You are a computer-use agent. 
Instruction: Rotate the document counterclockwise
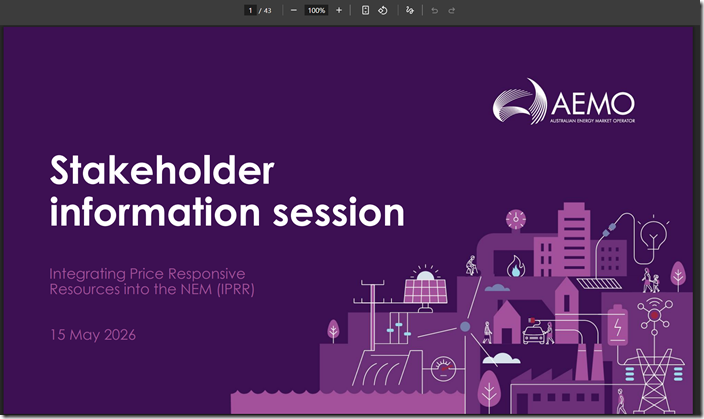tap(383, 10)
